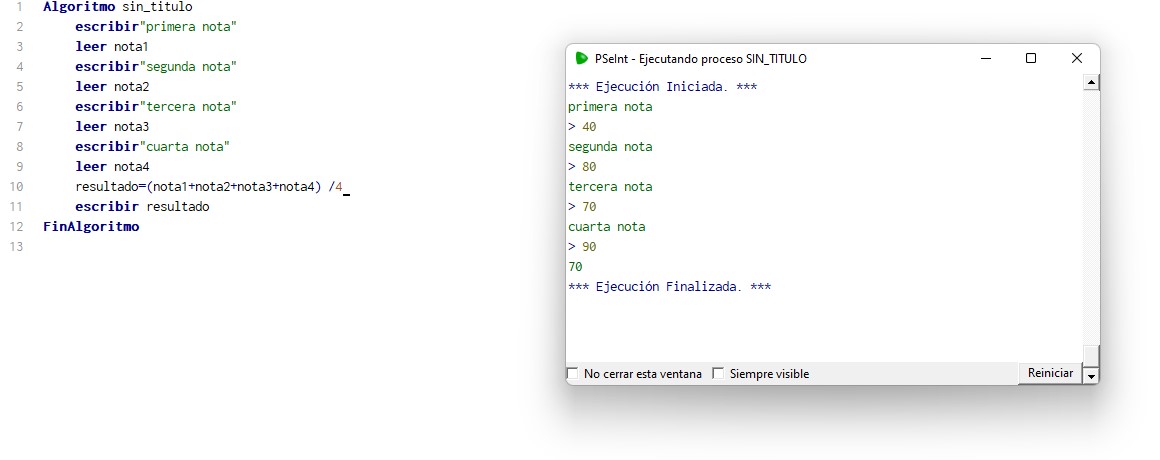Click the "Algoritmo" keyword in the editor
Image resolution: width=1160 pixels, height=460 pixels.
point(79,7)
